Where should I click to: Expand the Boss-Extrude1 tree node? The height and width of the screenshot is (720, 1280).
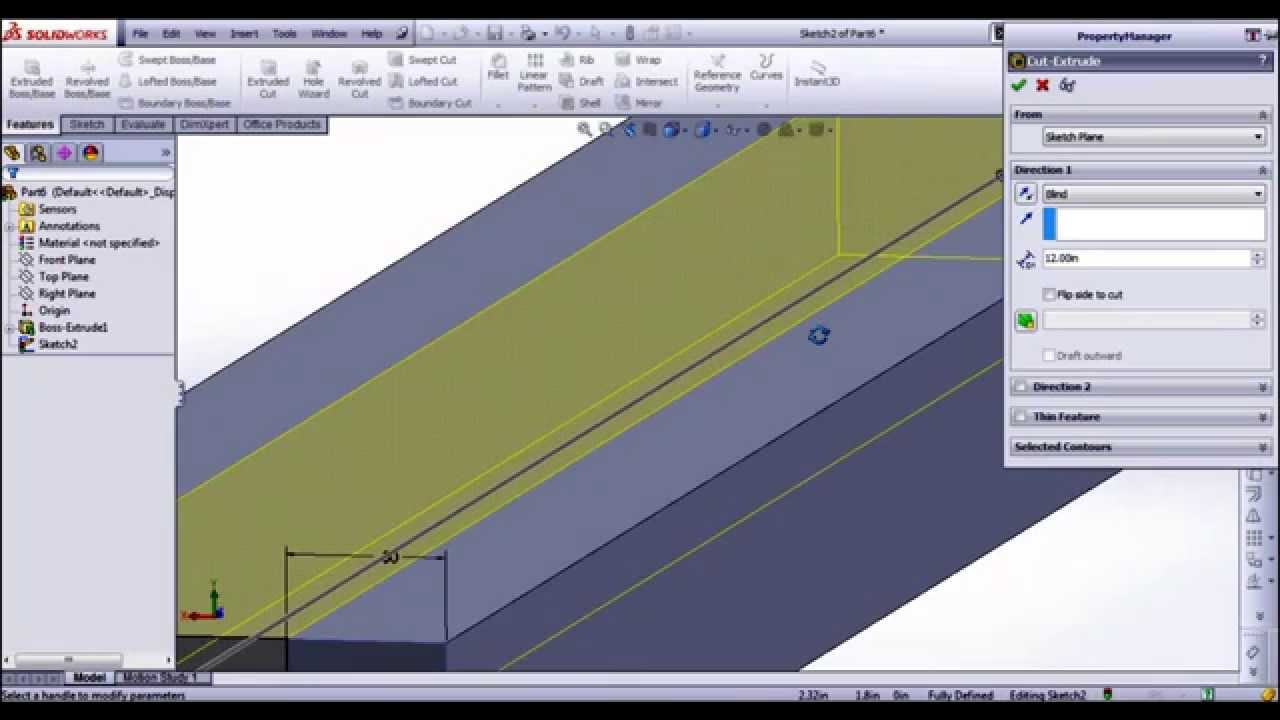pos(9,327)
